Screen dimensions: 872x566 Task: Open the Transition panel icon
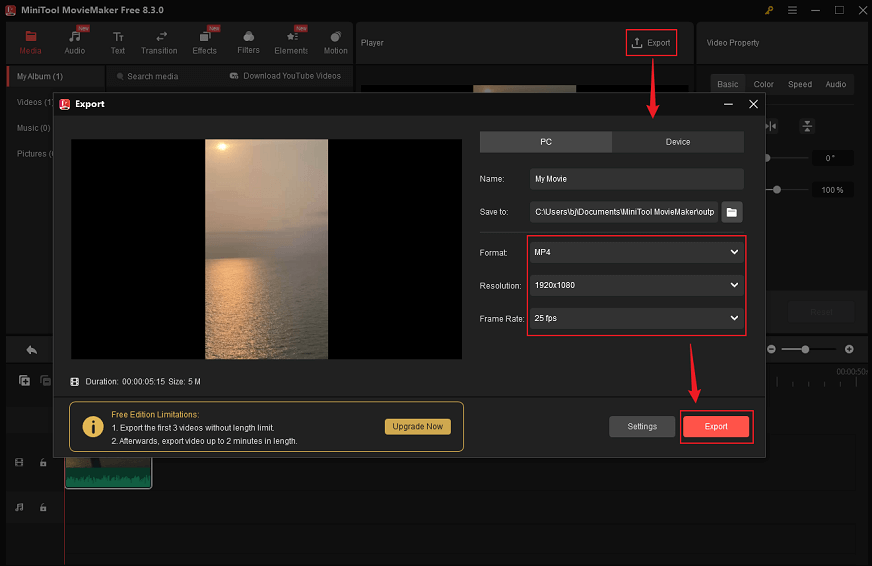point(160,38)
